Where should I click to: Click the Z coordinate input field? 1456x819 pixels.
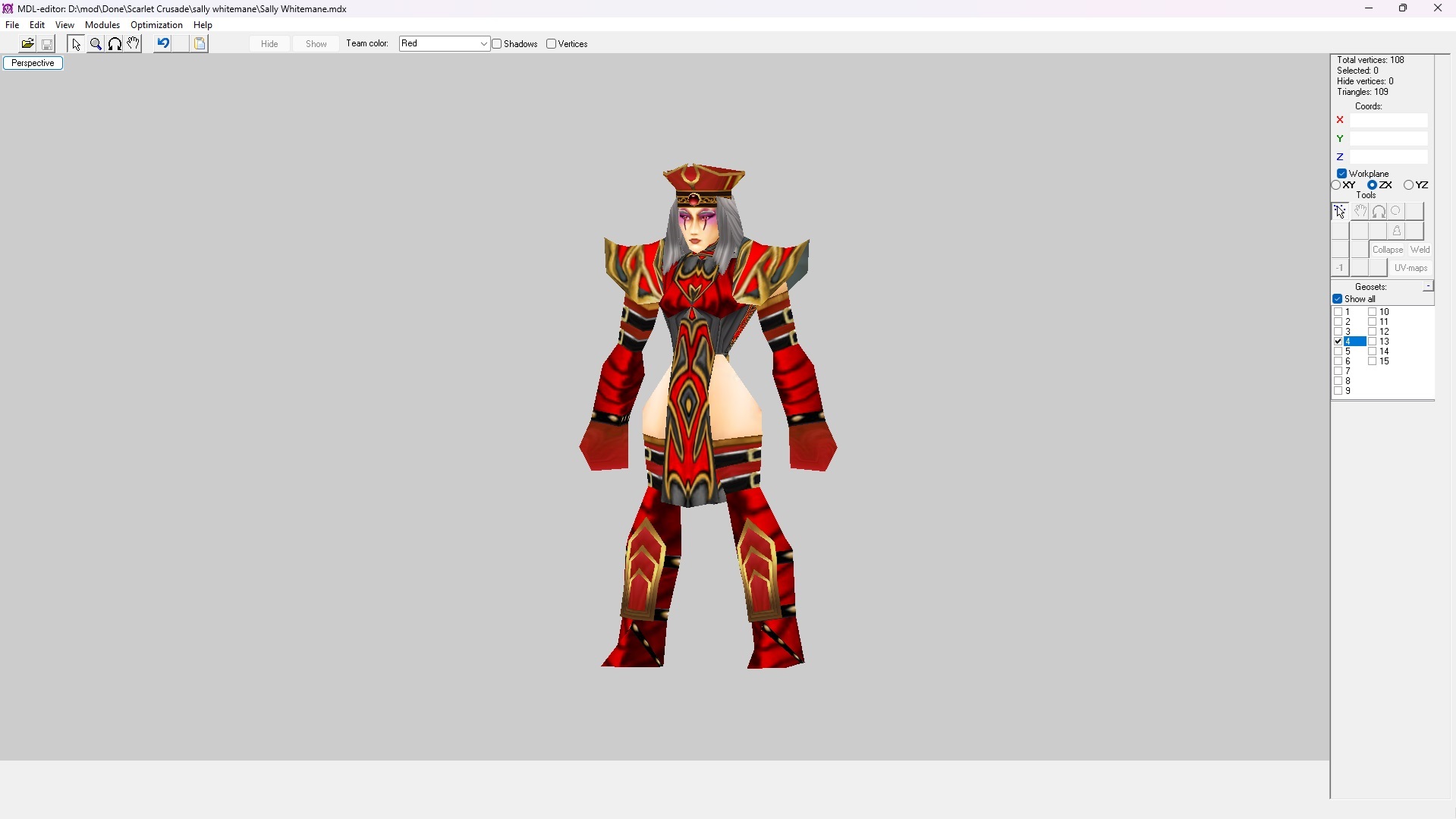click(x=1390, y=157)
